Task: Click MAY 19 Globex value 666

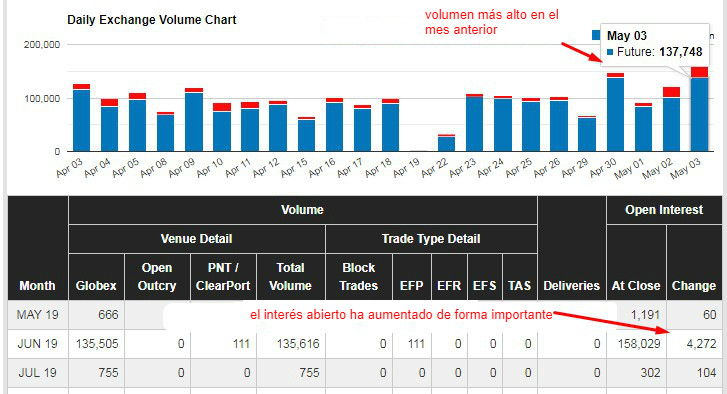Action: pos(108,315)
